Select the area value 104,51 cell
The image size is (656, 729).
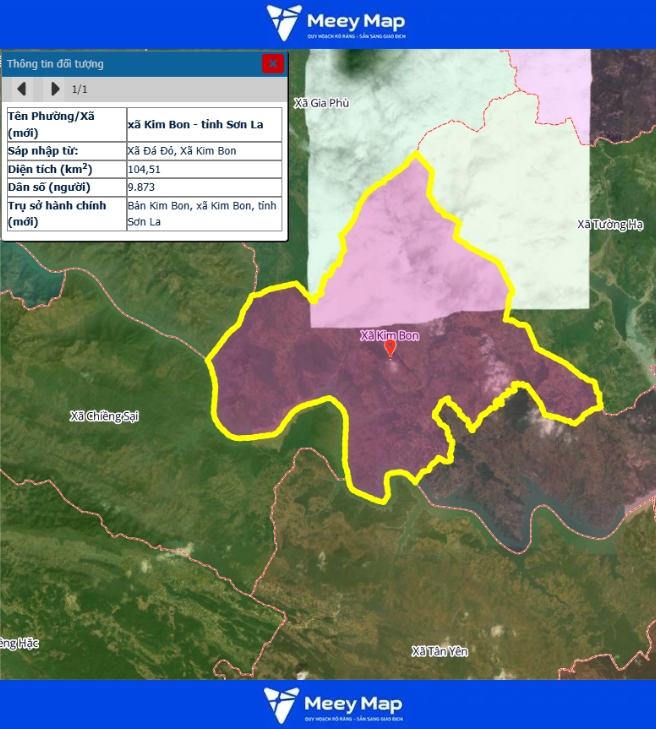point(204,169)
